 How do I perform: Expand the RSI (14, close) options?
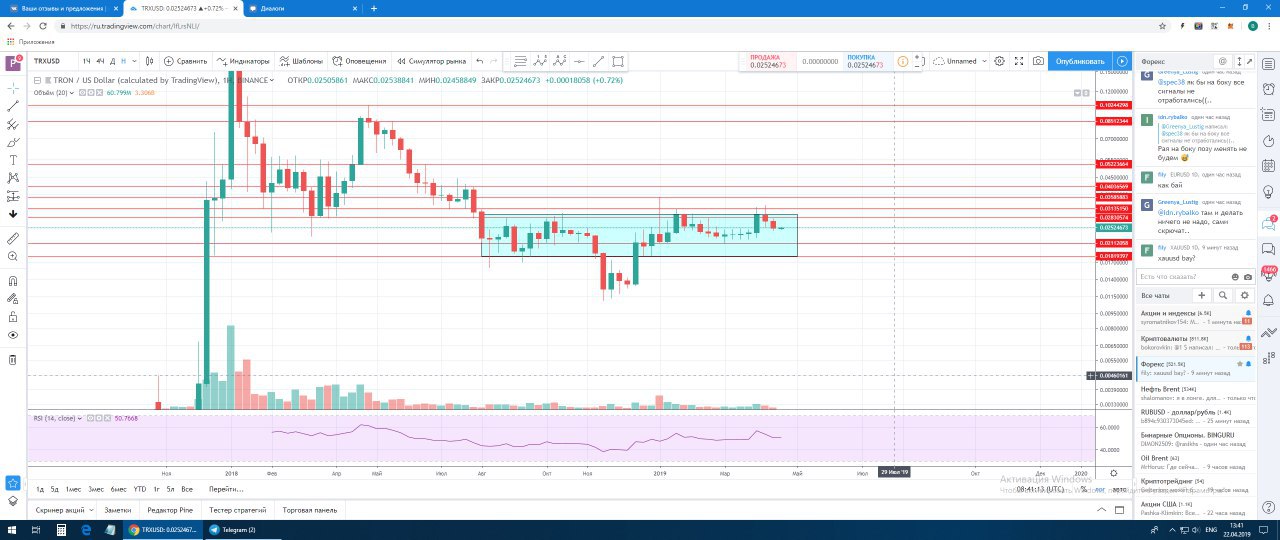pos(82,418)
